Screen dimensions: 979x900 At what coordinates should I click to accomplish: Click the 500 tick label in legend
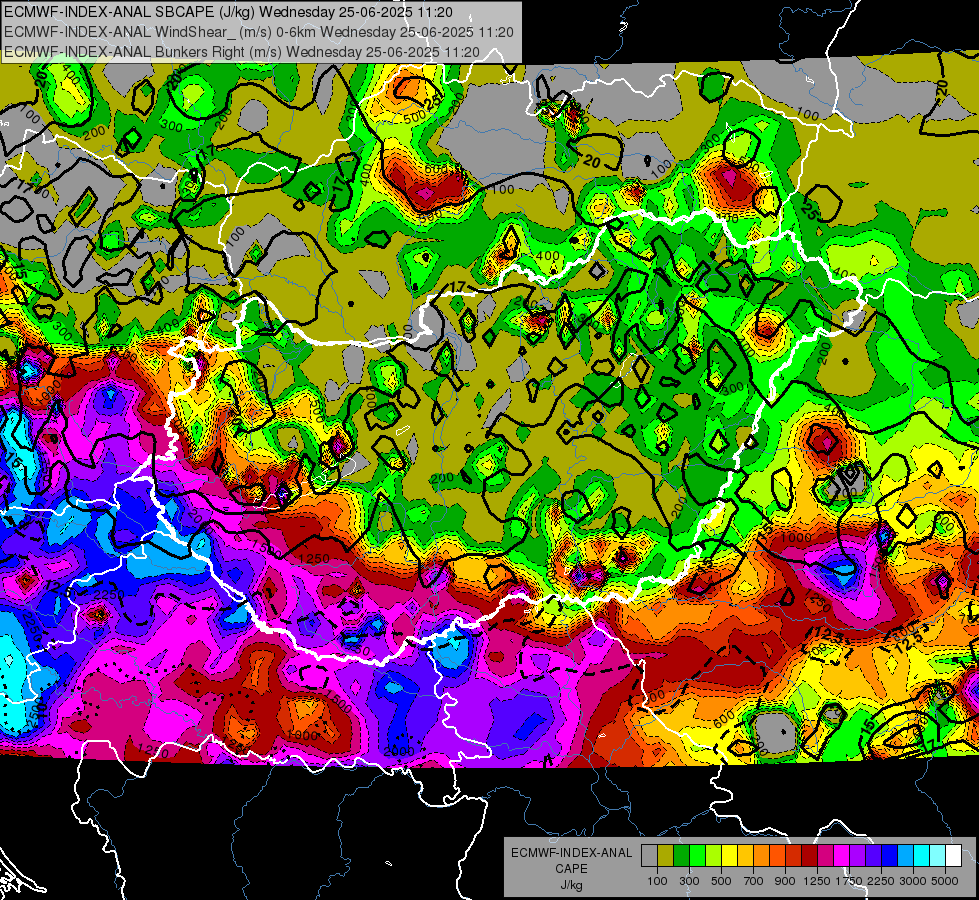pos(721,881)
